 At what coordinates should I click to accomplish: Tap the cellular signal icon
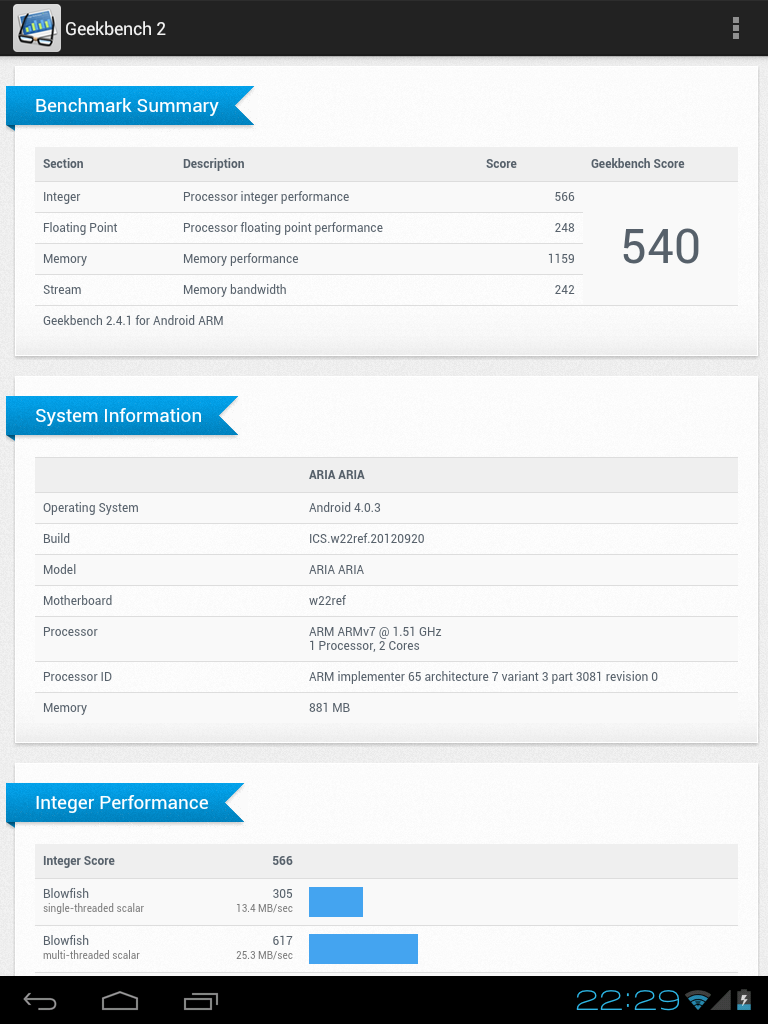click(x=721, y=999)
